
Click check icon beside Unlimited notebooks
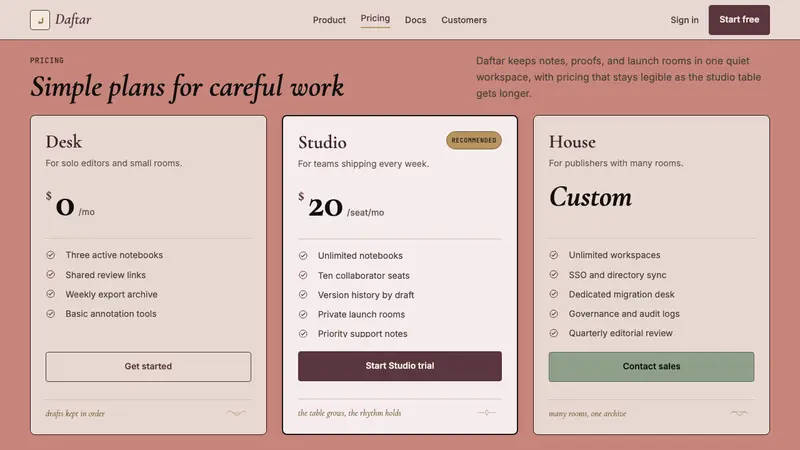click(x=303, y=255)
